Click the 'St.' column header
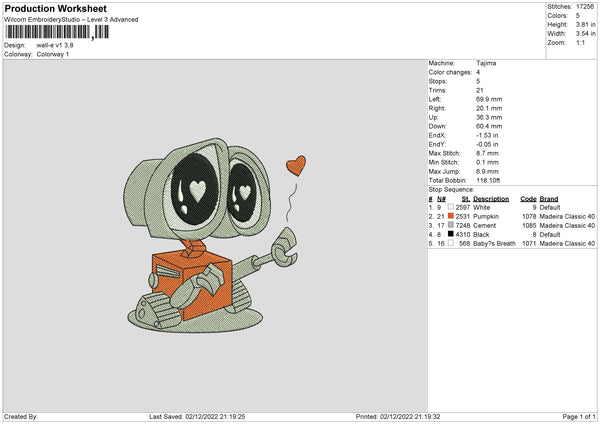The width and height of the screenshot is (600, 424). (466, 199)
